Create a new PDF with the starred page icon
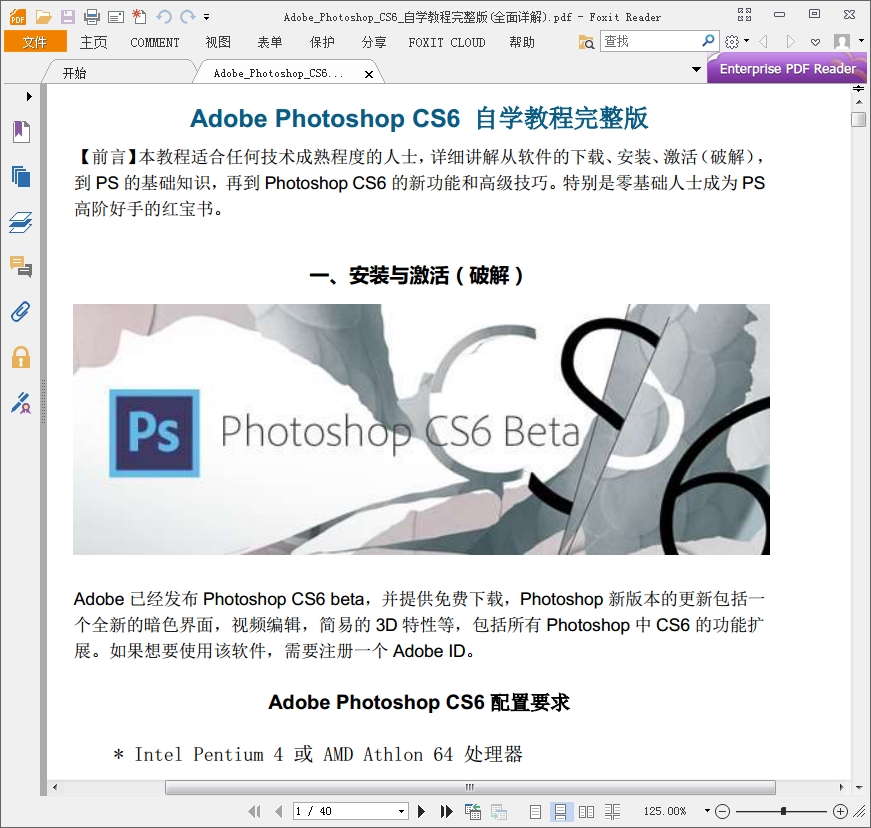871x828 pixels. [139, 17]
